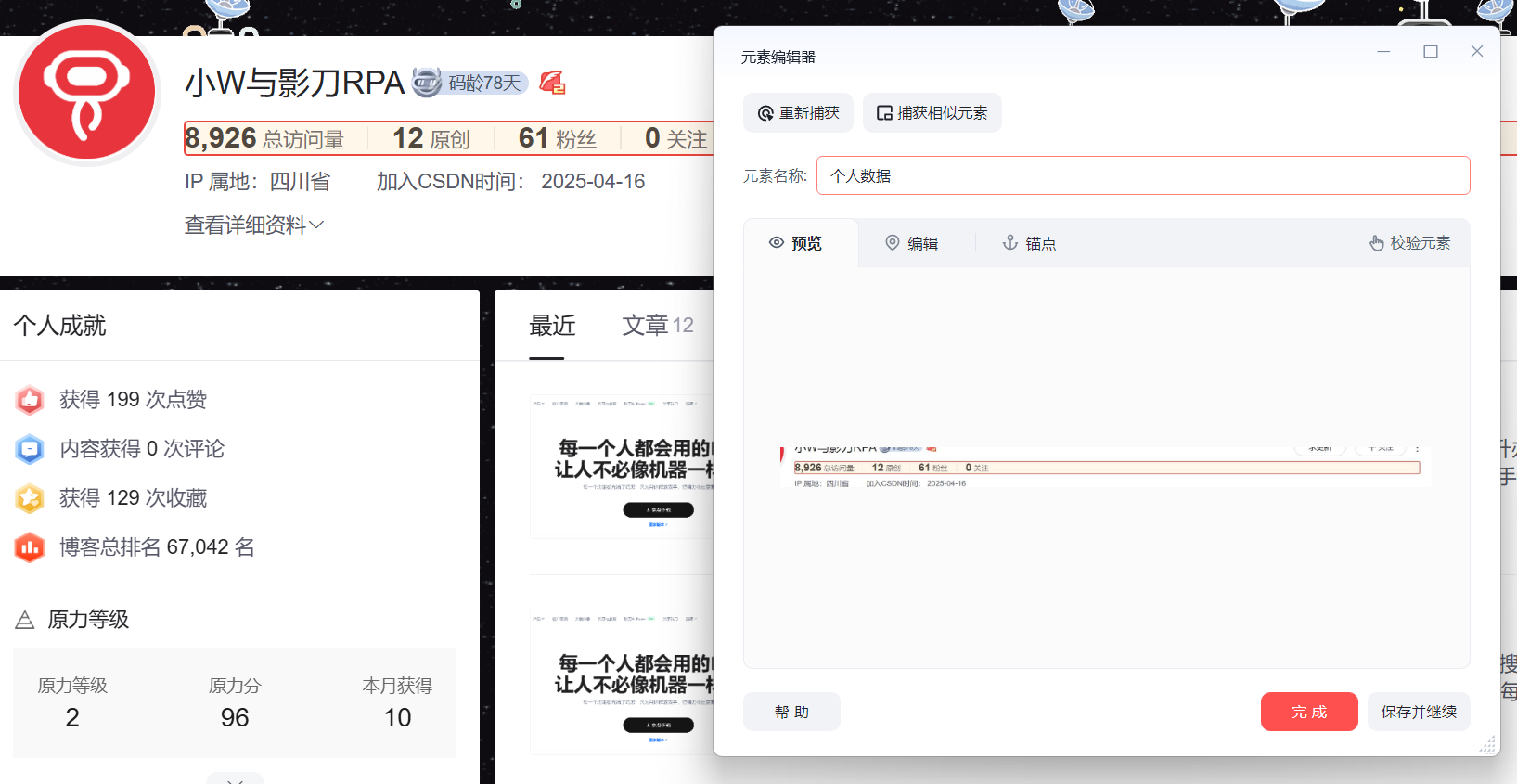This screenshot has width=1517, height=784.
Task: Click the anchor icon on 锚点 tab
Action: coord(1010,243)
